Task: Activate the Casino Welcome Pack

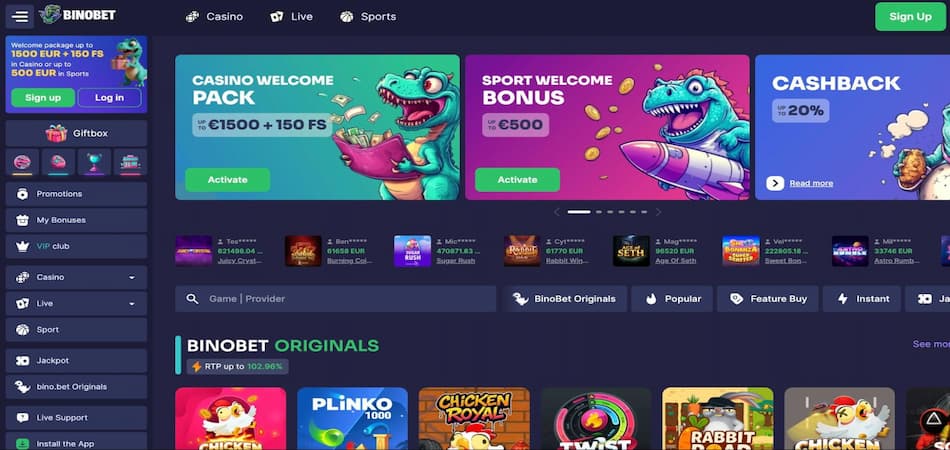Action: coord(228,180)
